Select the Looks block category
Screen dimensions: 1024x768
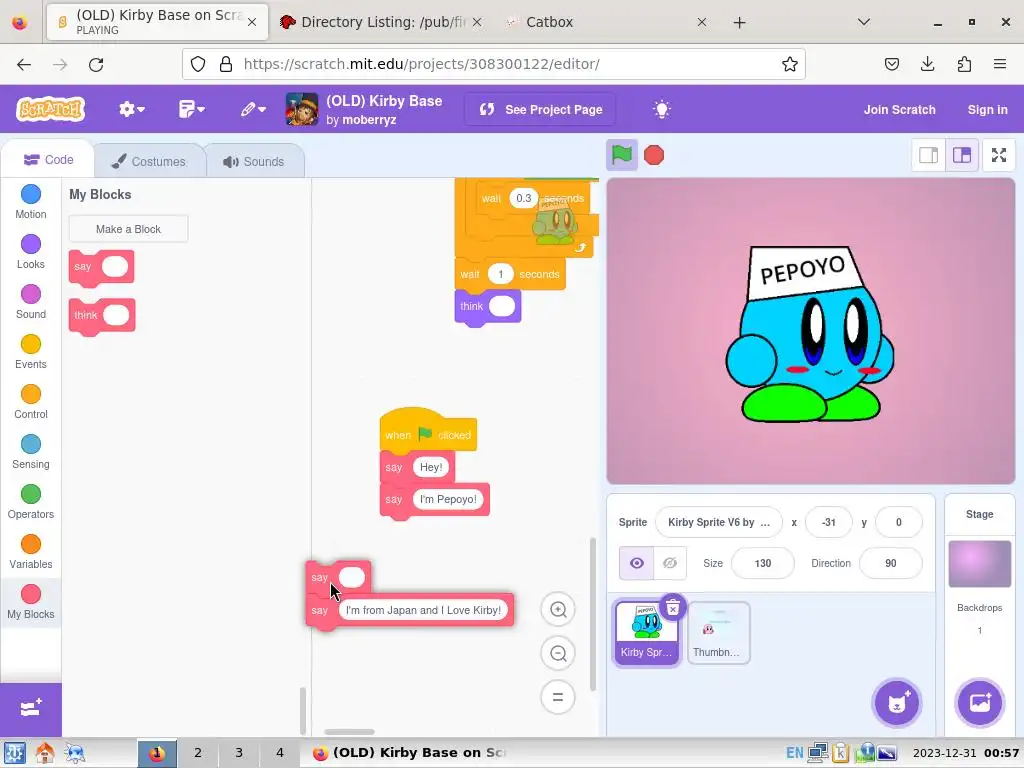pyautogui.click(x=31, y=252)
